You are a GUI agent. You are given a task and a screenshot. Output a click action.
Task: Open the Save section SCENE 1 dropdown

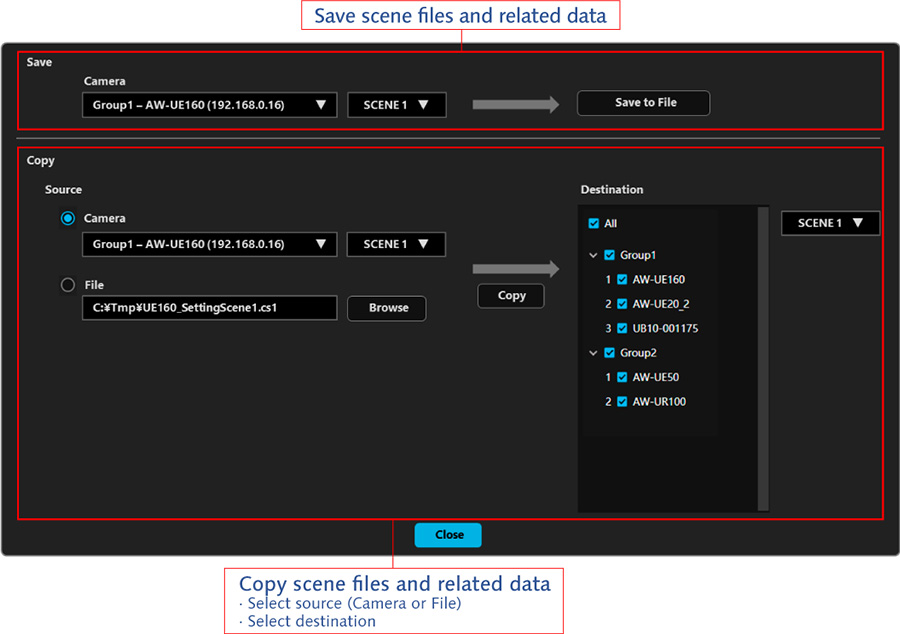[x=396, y=105]
